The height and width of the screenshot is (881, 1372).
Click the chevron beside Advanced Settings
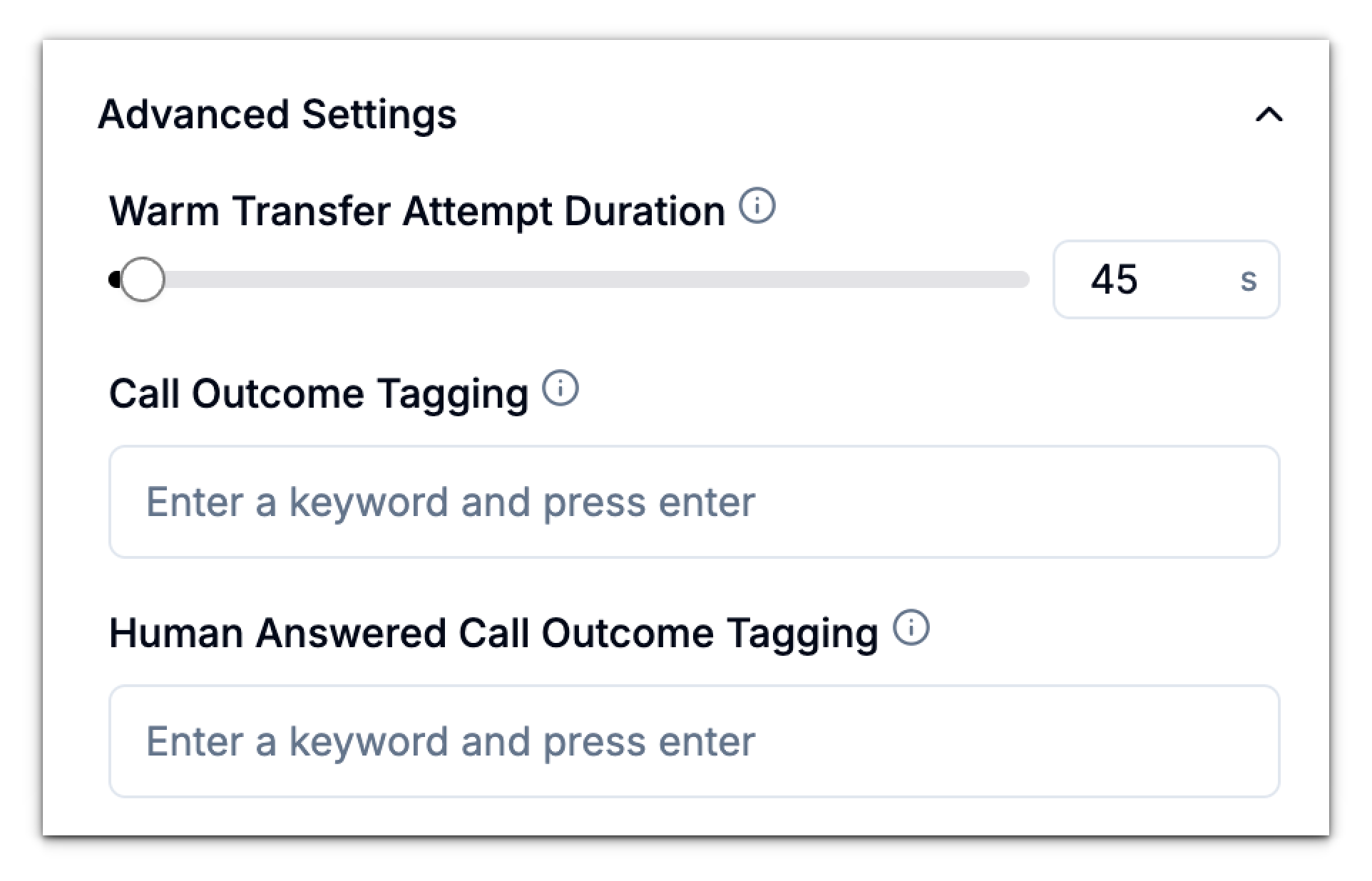pos(1269,114)
